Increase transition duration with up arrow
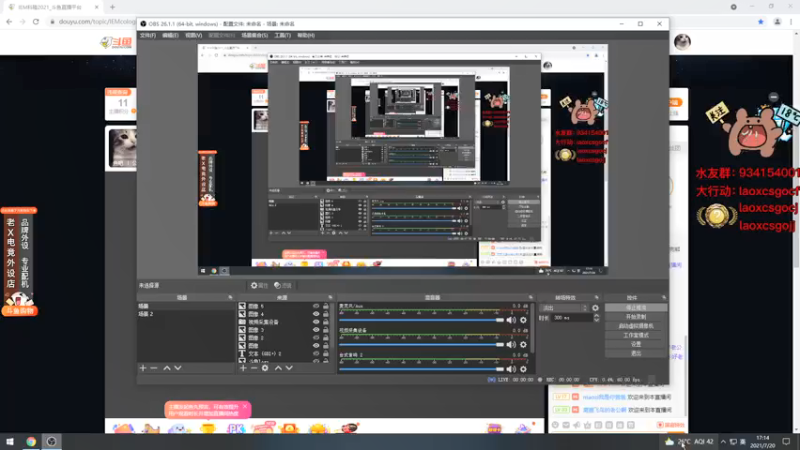Viewport: 800px width, 450px height. tap(596, 316)
